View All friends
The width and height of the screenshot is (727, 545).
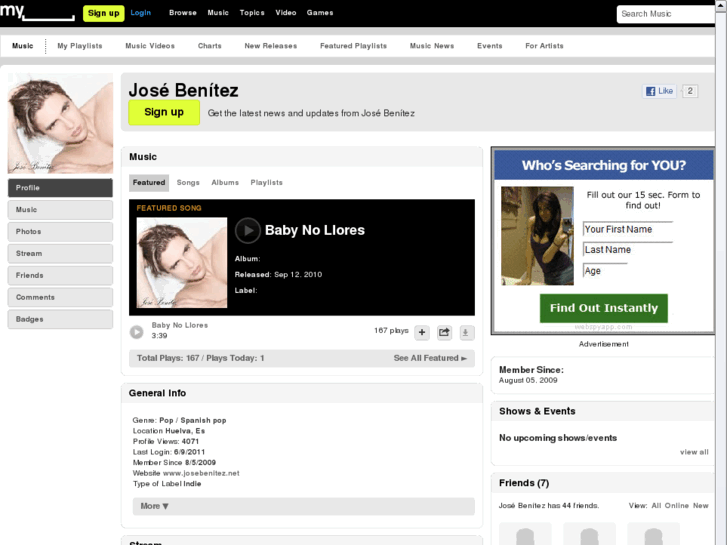pyautogui.click(x=656, y=506)
